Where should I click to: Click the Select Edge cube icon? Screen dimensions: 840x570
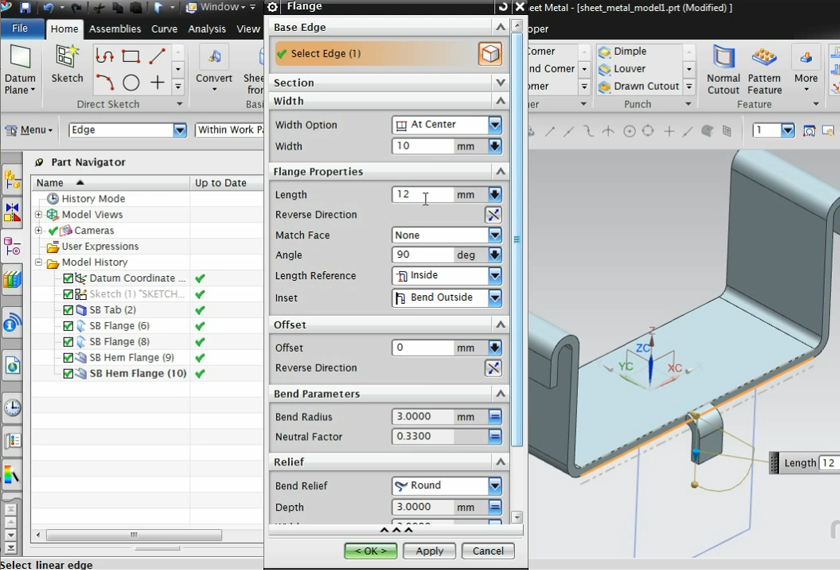point(490,54)
